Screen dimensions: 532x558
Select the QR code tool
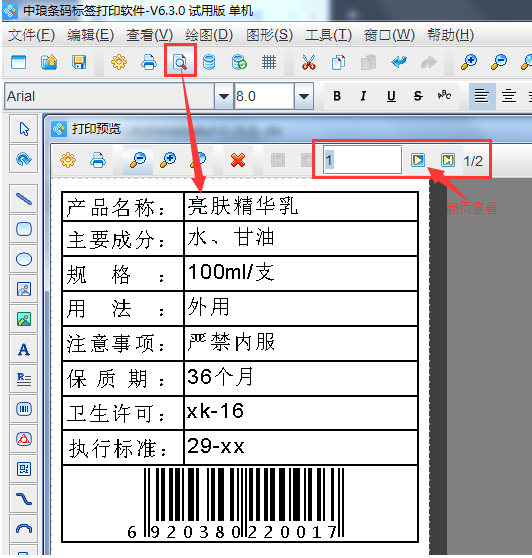click(24, 469)
